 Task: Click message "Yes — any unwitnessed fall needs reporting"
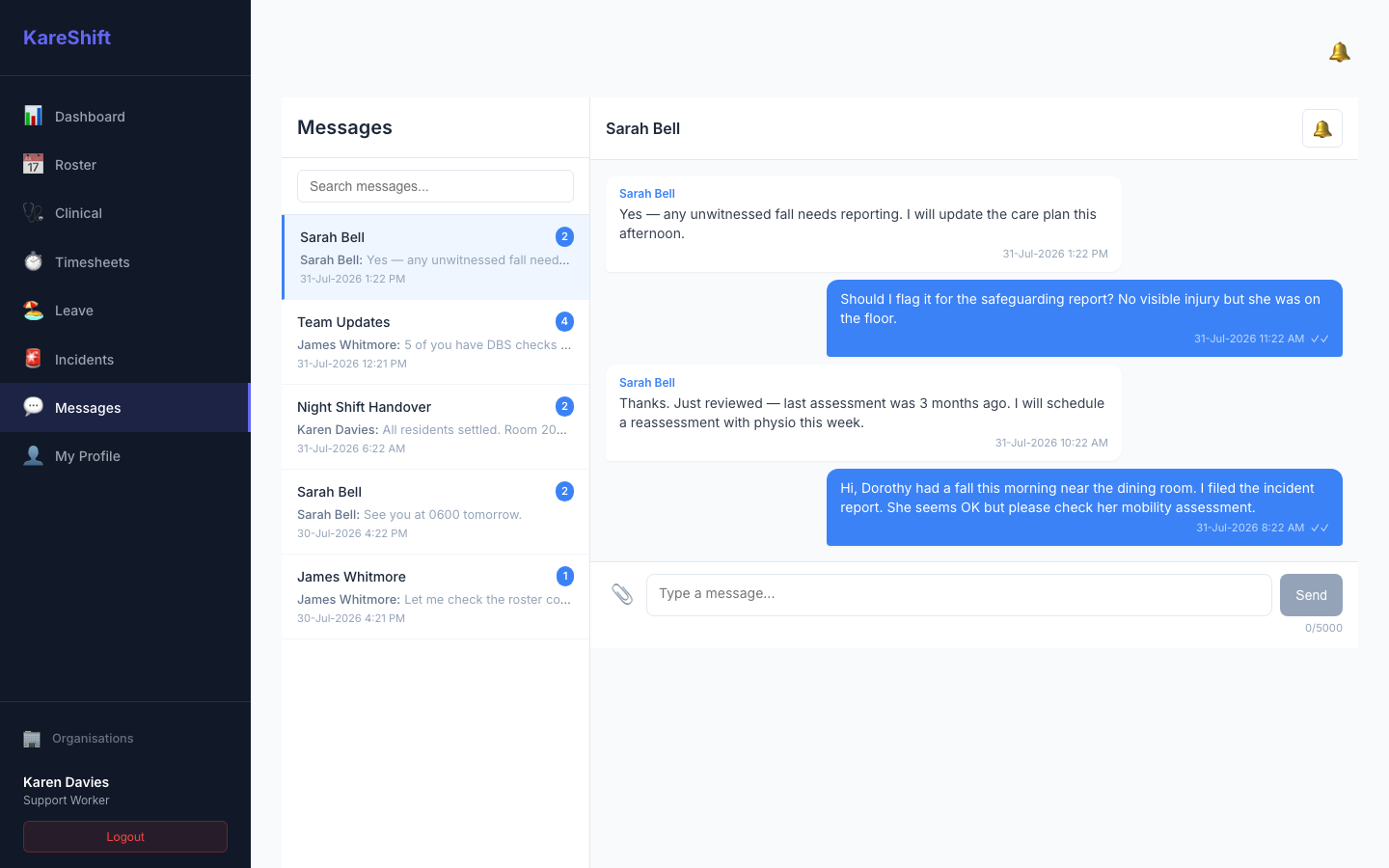click(x=863, y=224)
